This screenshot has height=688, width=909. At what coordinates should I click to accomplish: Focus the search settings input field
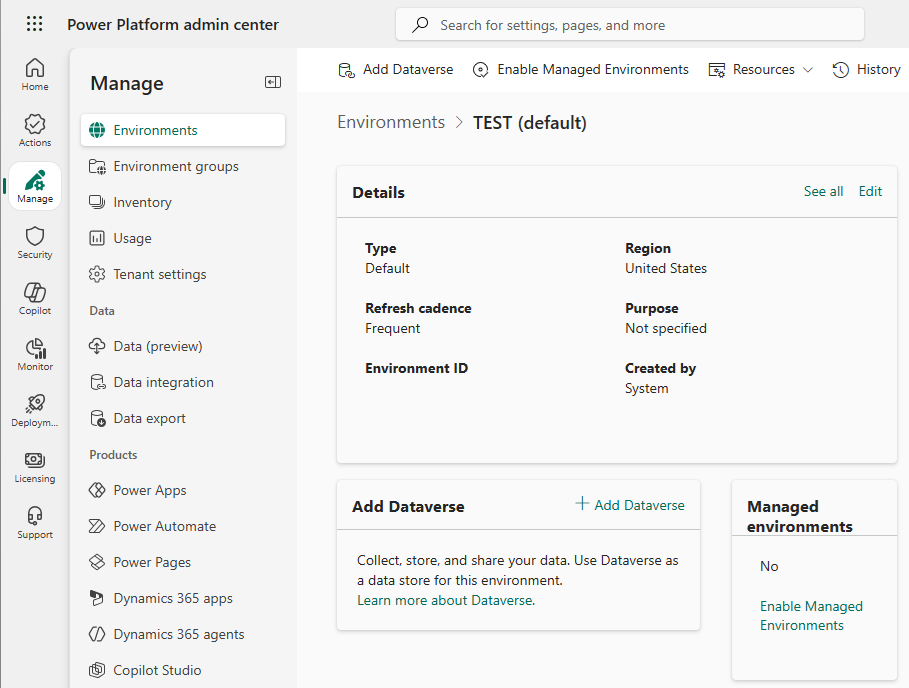[630, 25]
